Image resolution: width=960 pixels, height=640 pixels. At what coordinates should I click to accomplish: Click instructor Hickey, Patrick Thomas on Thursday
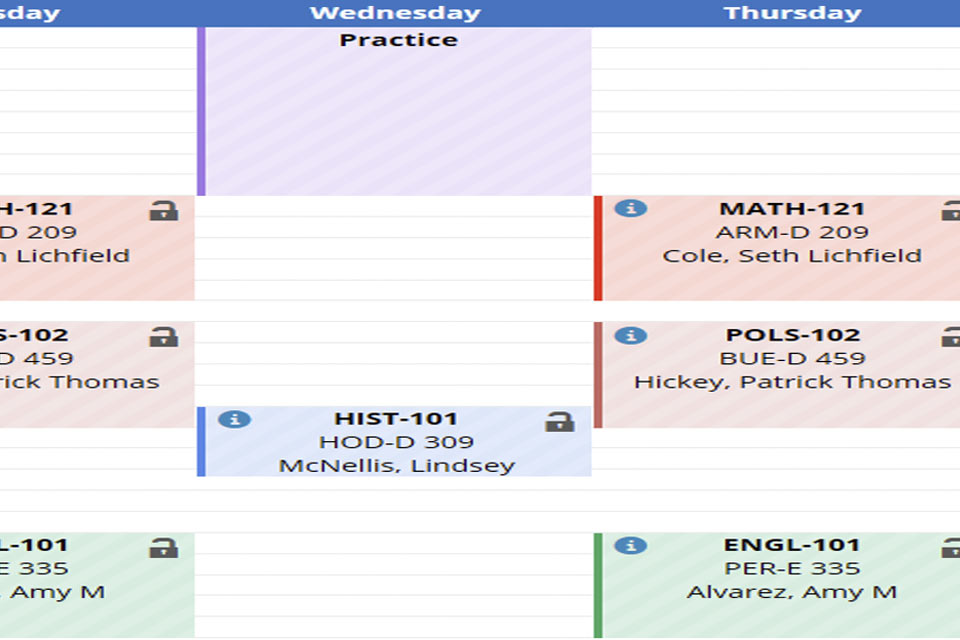[x=792, y=382]
